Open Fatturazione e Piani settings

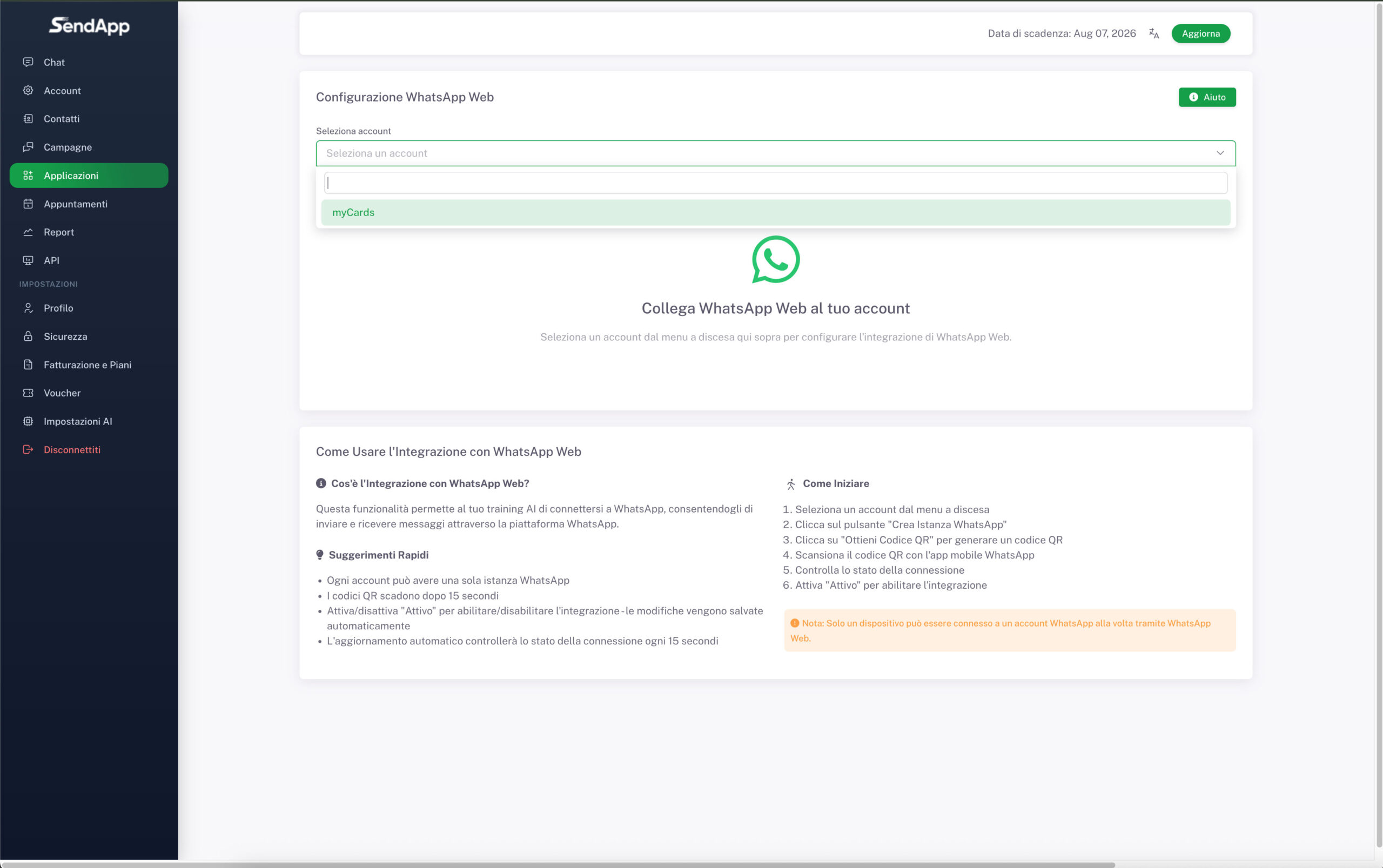[89, 365]
